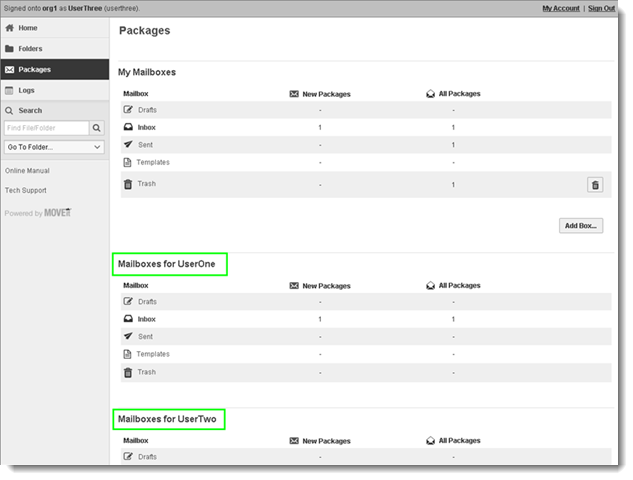Open Drafts mailbox under My Mailboxes
The height and width of the screenshot is (480, 633).
pyautogui.click(x=147, y=110)
